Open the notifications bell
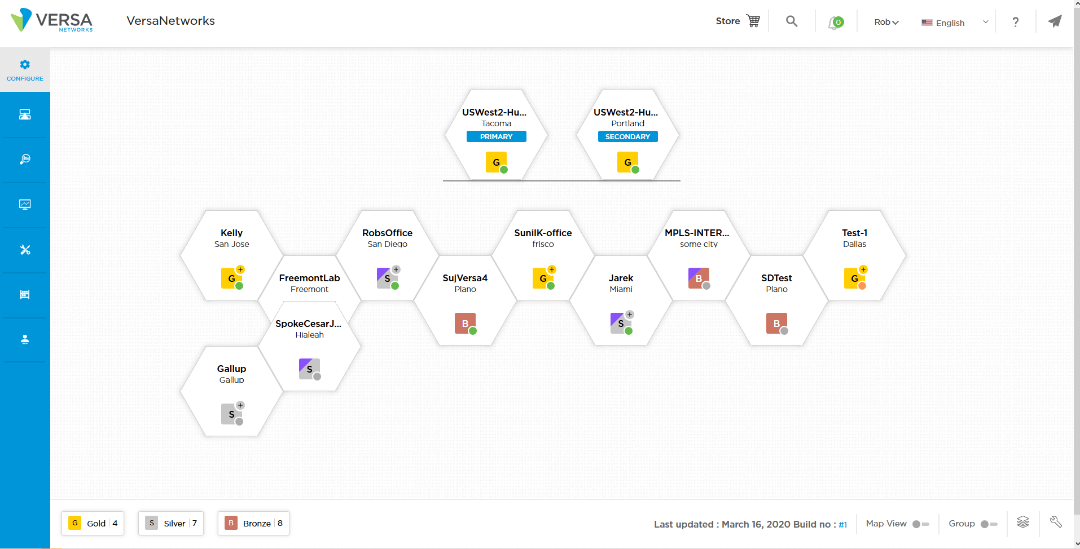 tap(834, 22)
